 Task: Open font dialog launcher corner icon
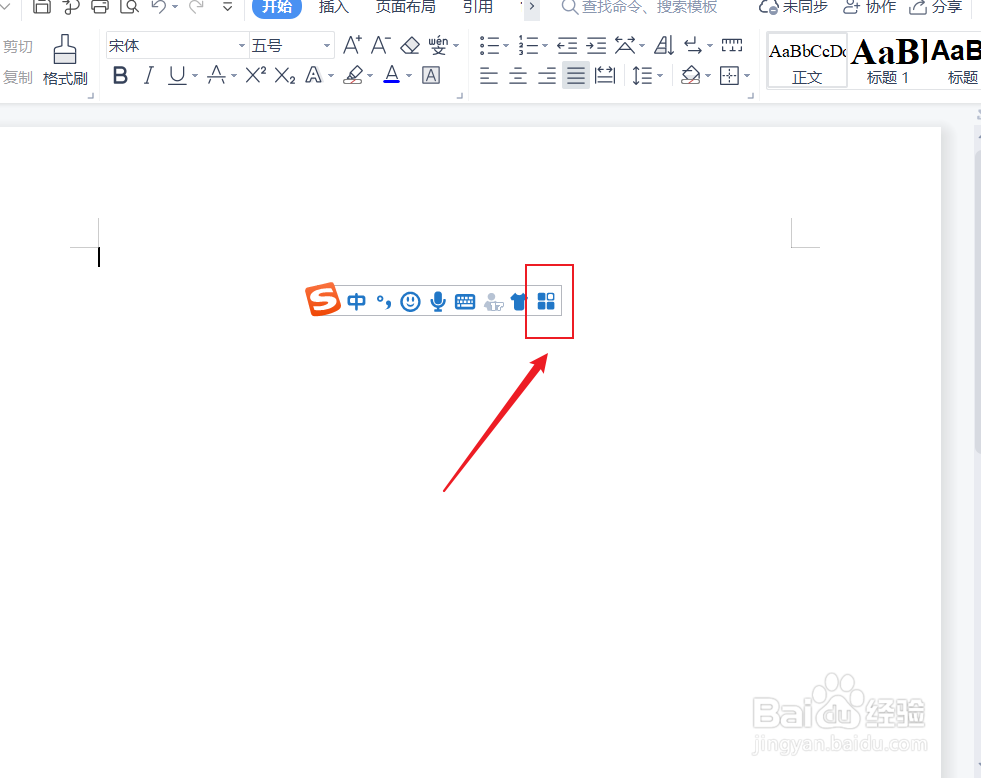460,96
